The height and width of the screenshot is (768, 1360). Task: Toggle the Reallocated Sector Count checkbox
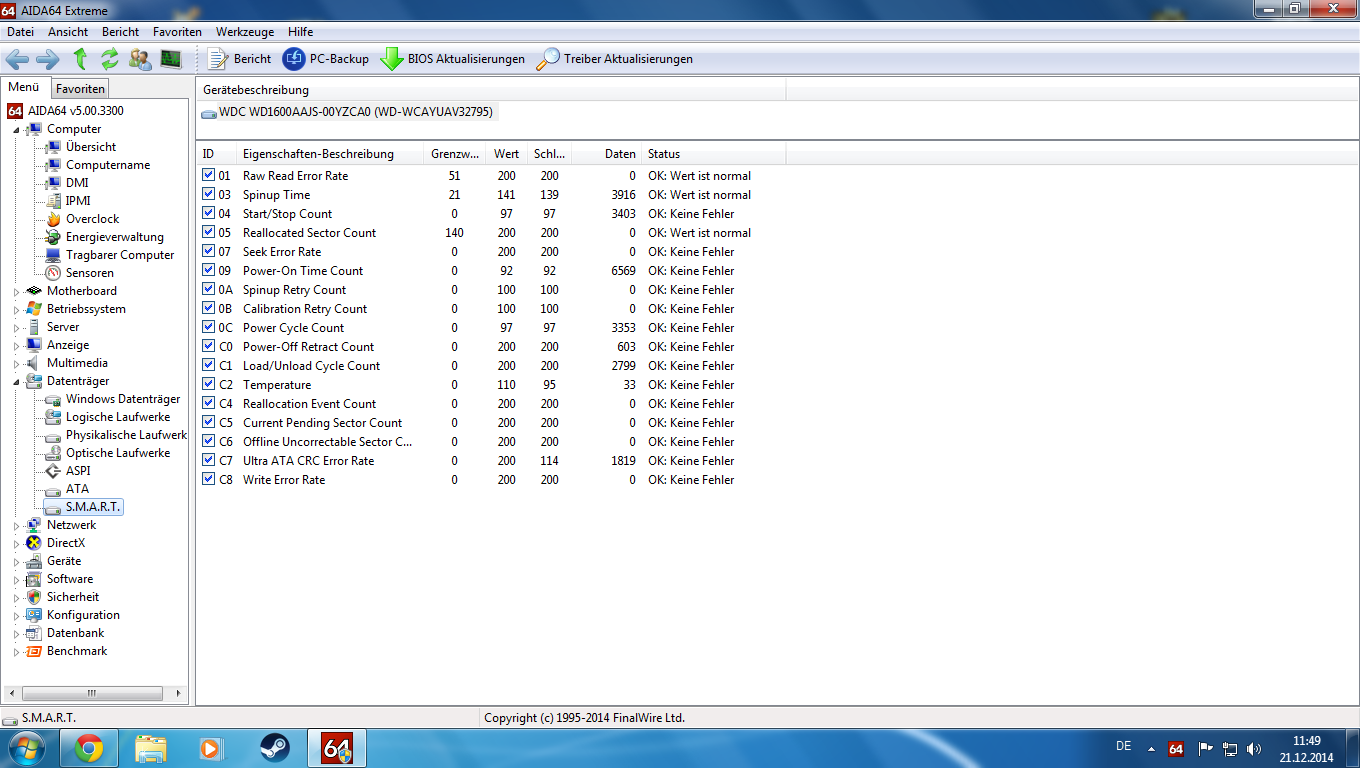[x=208, y=232]
